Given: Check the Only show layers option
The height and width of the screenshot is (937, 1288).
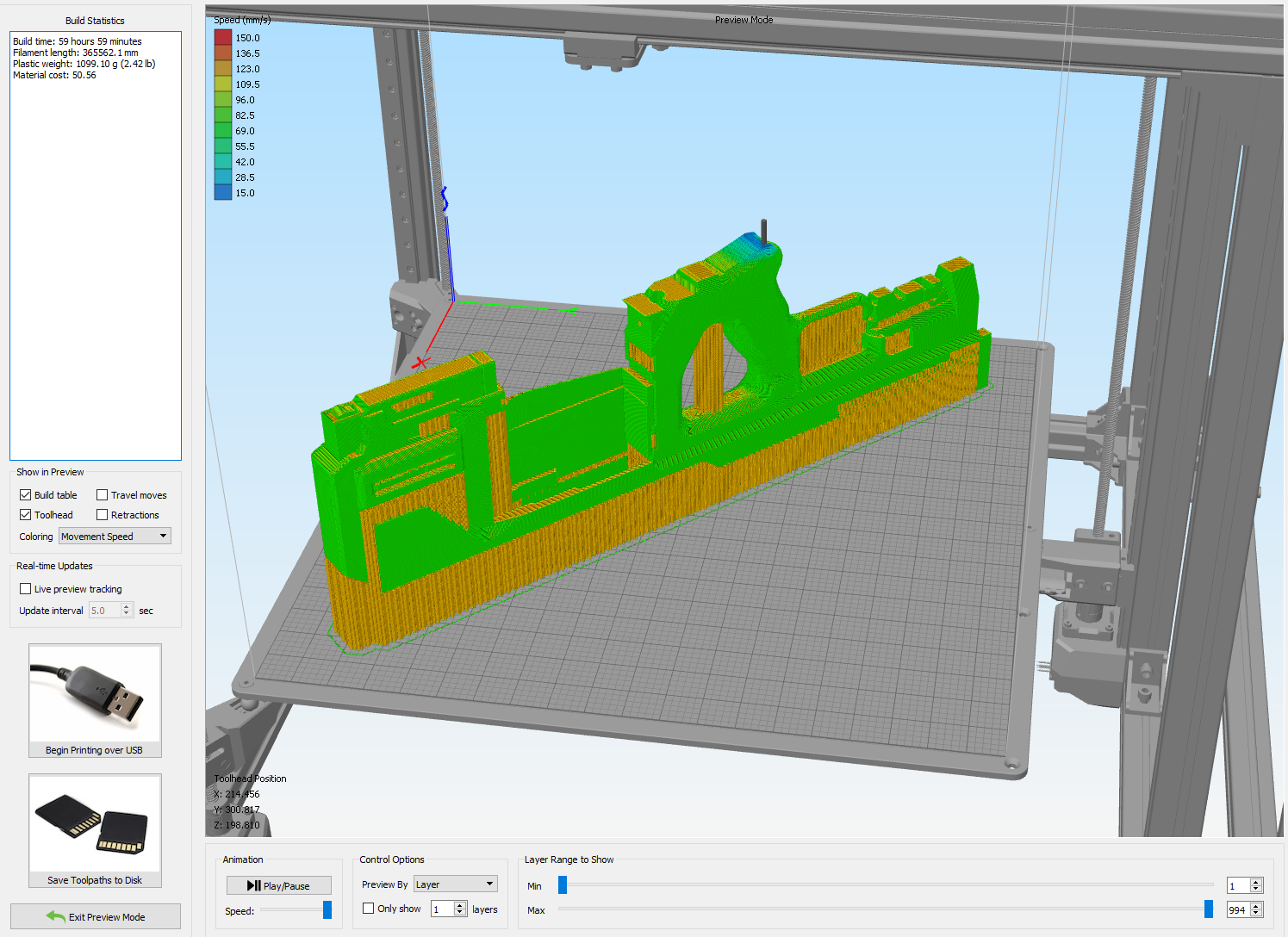Looking at the screenshot, I should tap(369, 909).
